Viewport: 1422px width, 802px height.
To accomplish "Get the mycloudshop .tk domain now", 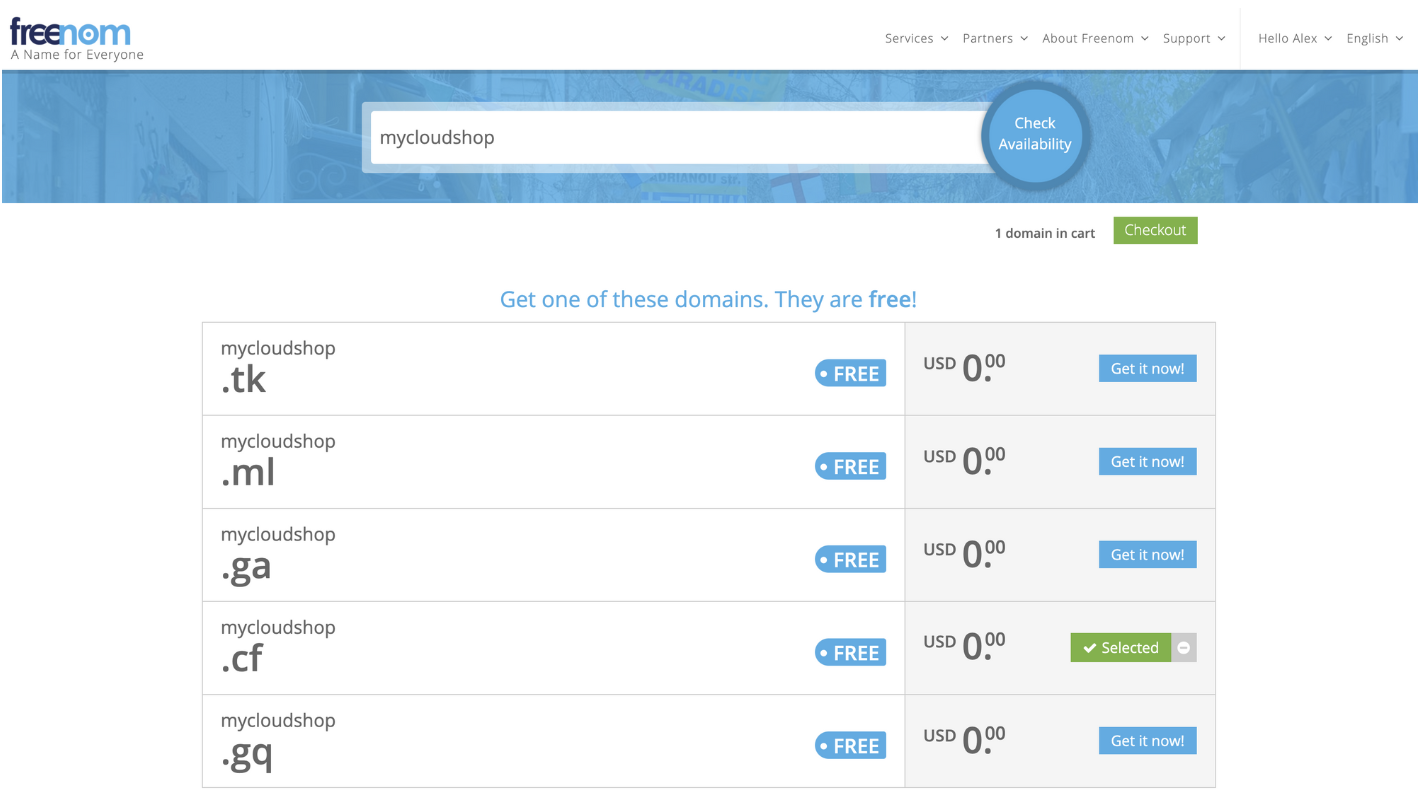I will point(1147,369).
